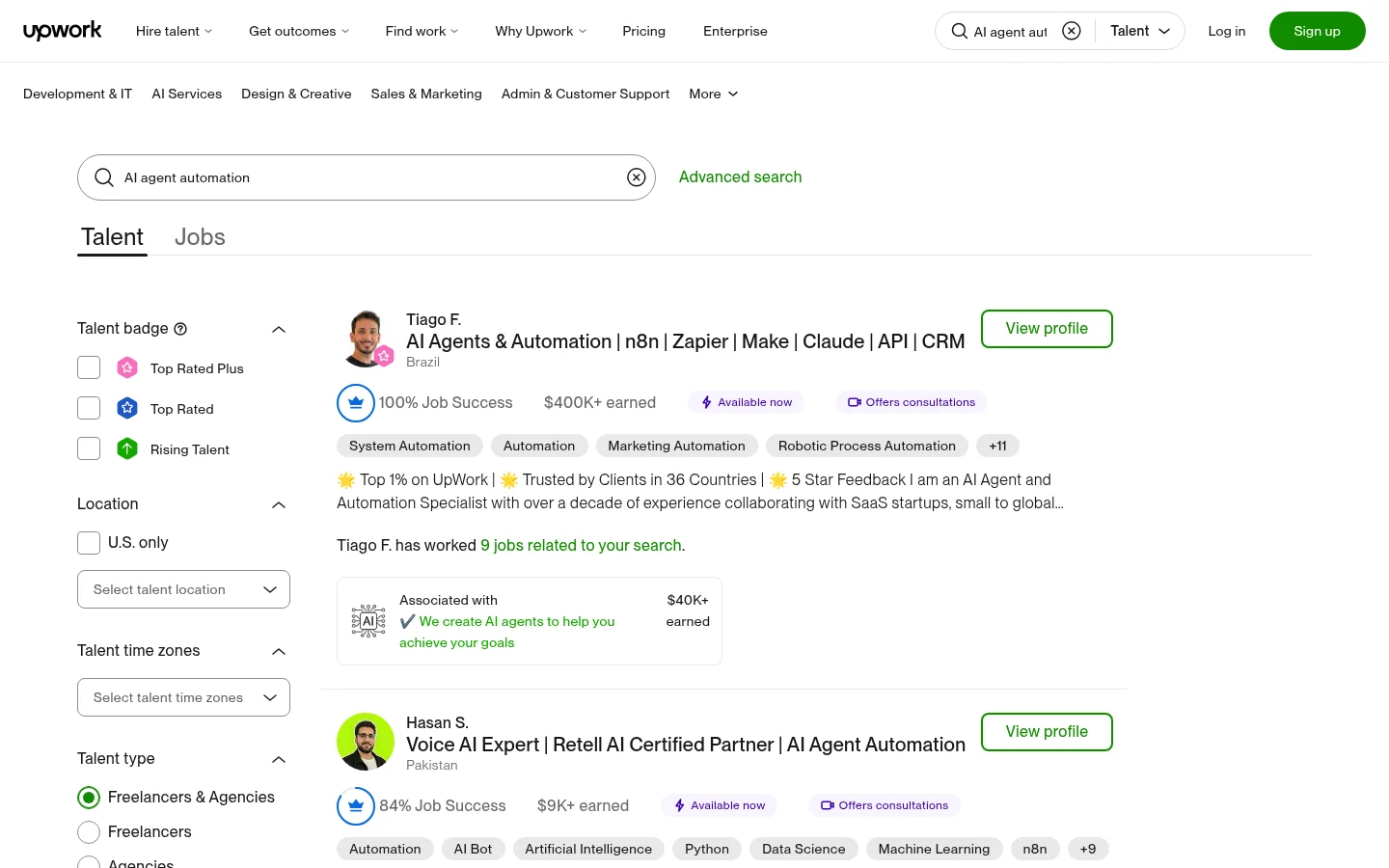Select the Talent tab
Image resolution: width=1389 pixels, height=868 pixels.
(112, 237)
